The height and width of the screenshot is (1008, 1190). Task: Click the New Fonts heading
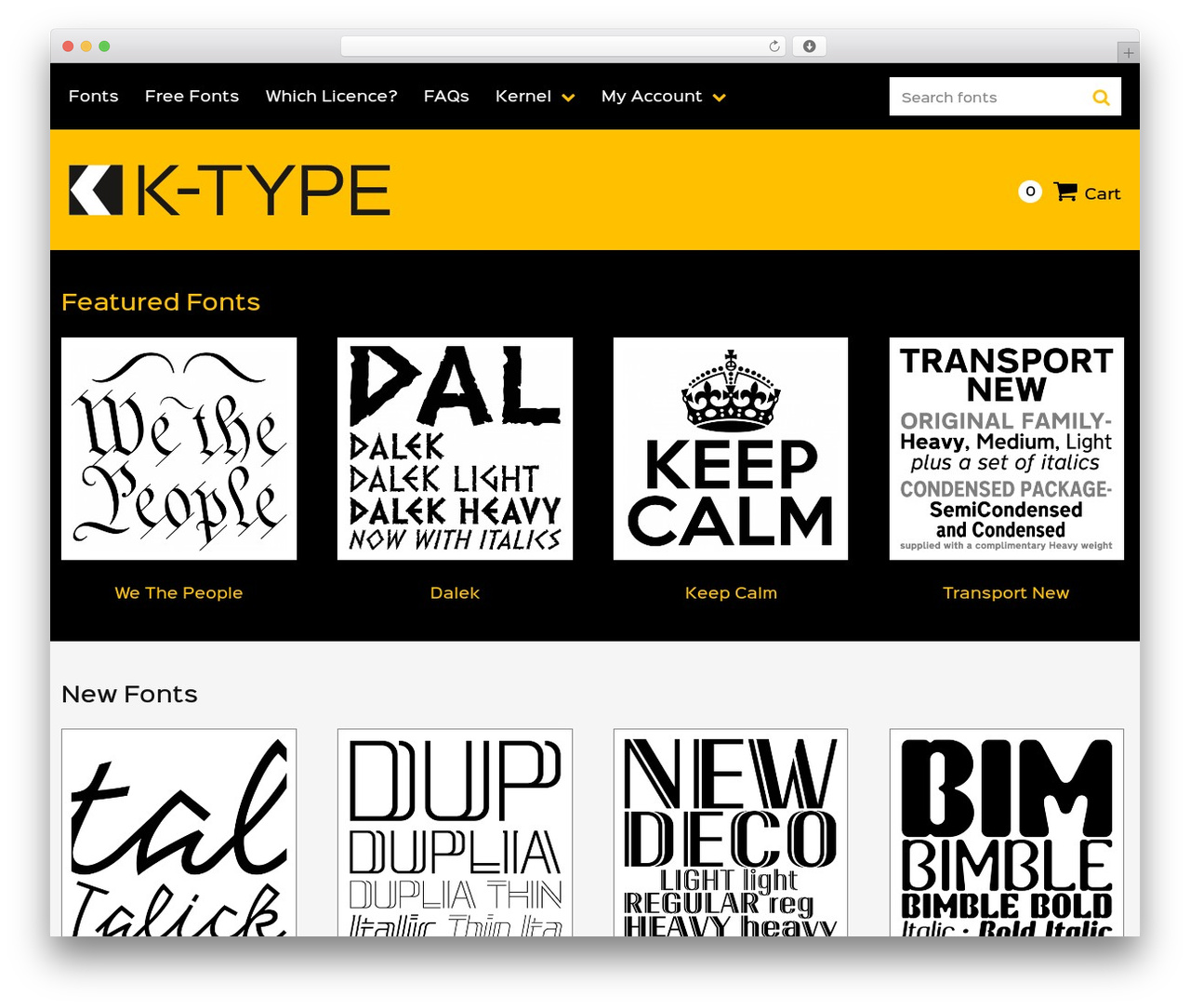coord(129,695)
